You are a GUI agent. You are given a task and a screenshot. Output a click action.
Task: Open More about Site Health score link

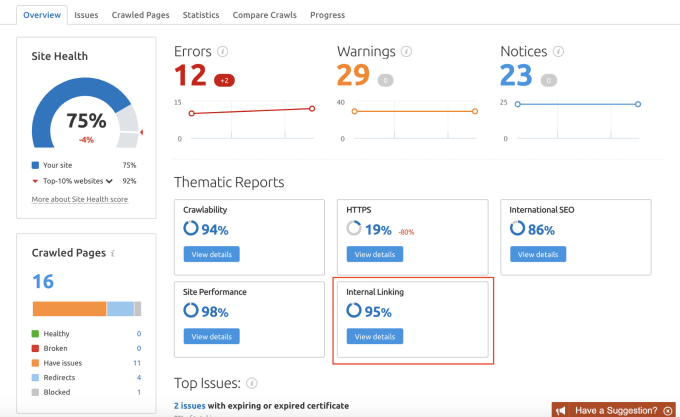point(79,199)
